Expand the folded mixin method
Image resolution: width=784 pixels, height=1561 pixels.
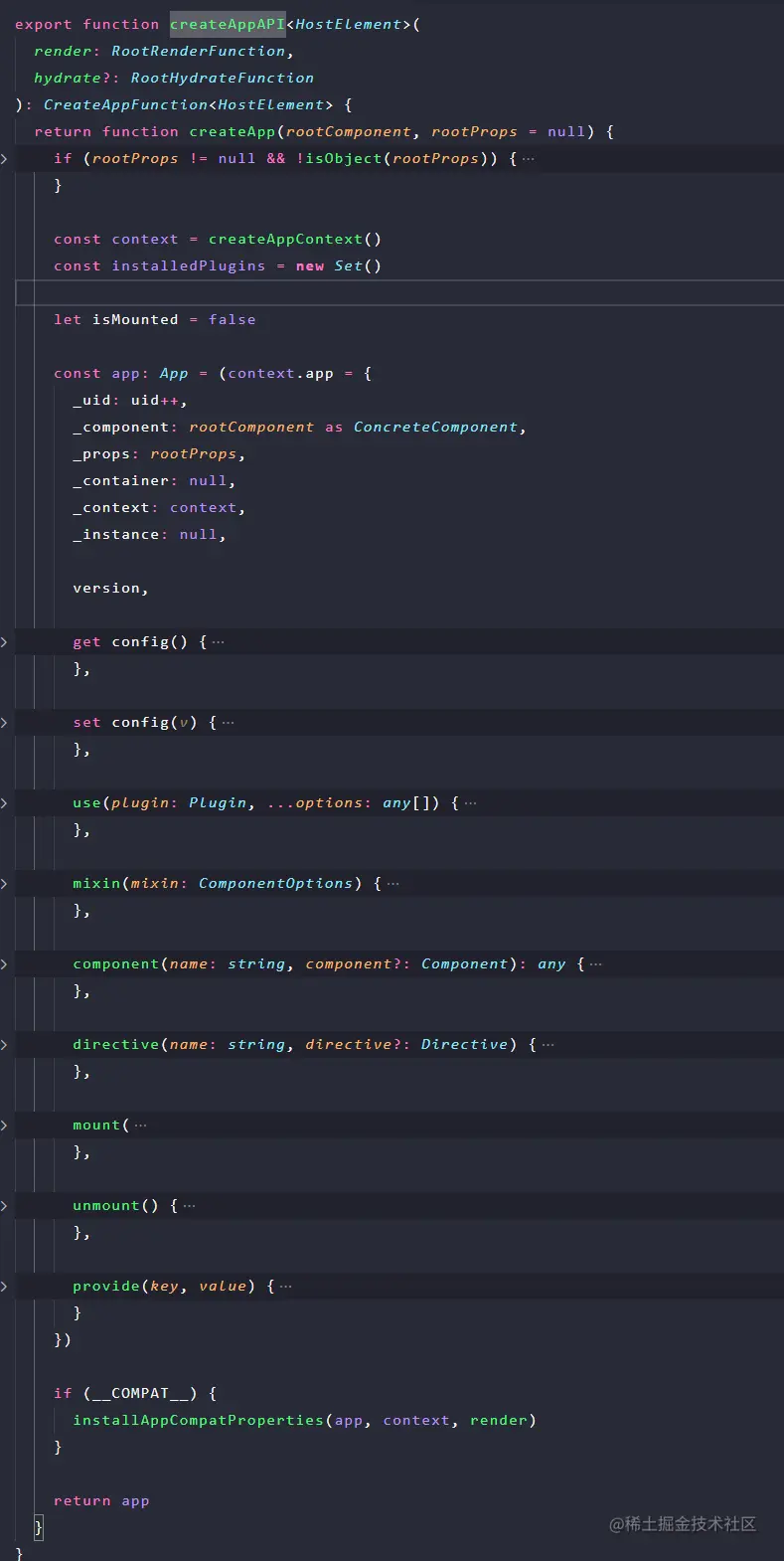coord(5,884)
